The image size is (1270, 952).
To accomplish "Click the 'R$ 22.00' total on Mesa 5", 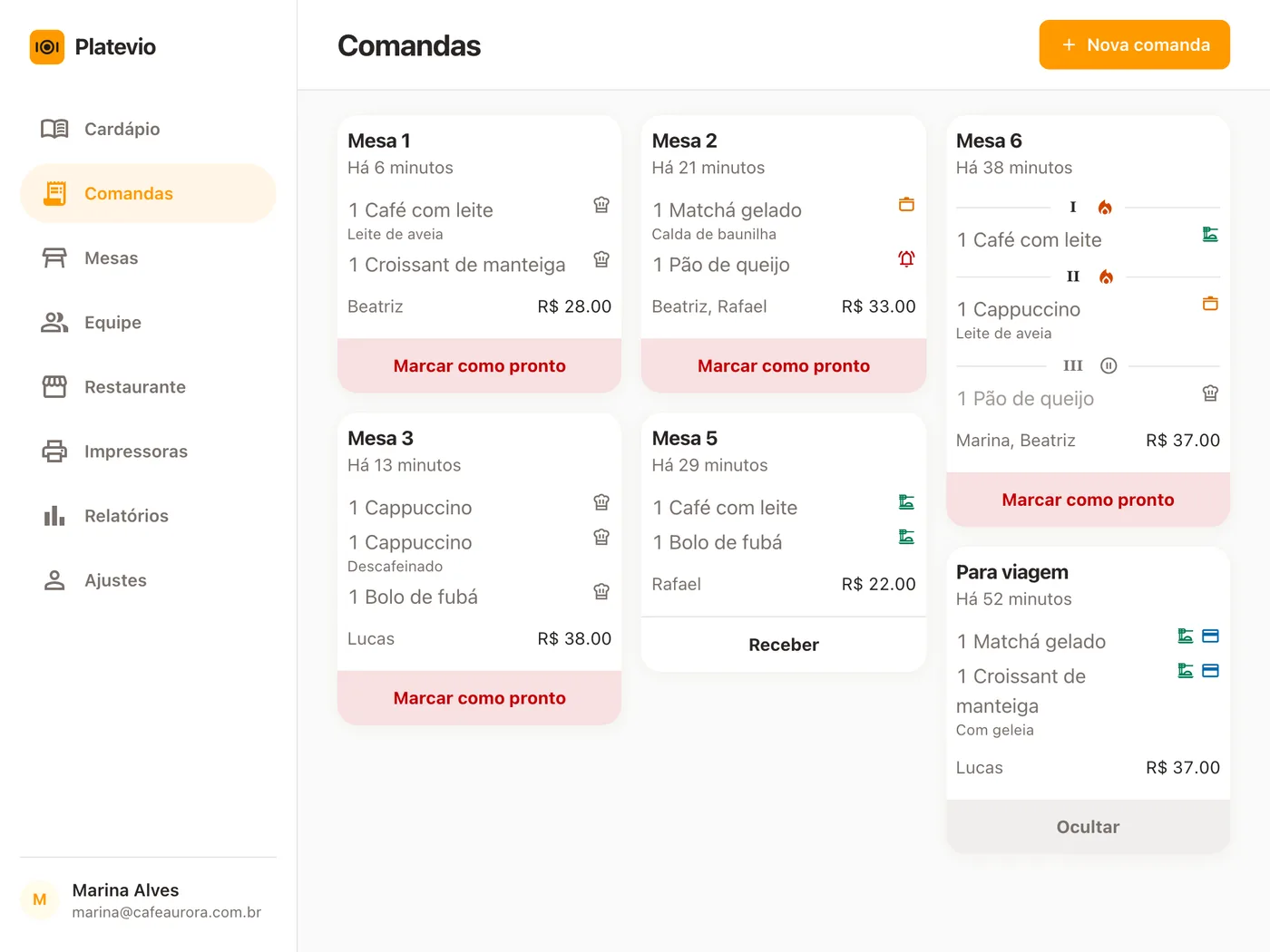I will click(878, 585).
